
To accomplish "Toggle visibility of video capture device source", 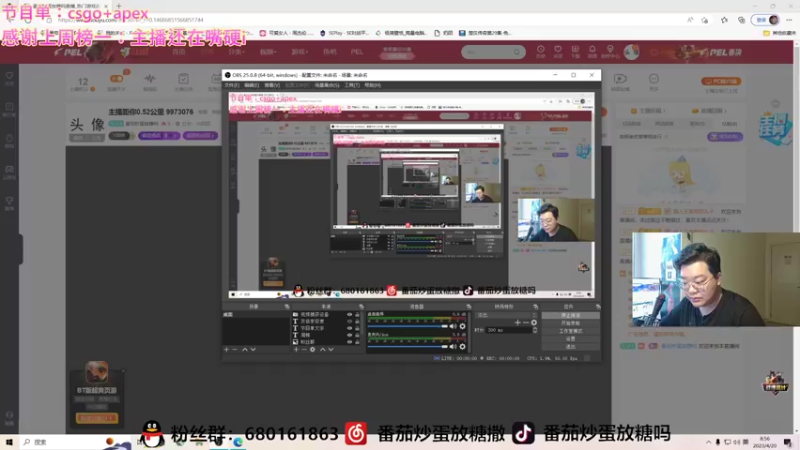I will click(349, 314).
